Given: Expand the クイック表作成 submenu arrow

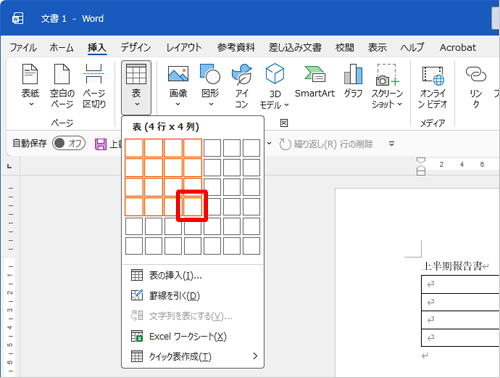Looking at the screenshot, I should point(255,356).
